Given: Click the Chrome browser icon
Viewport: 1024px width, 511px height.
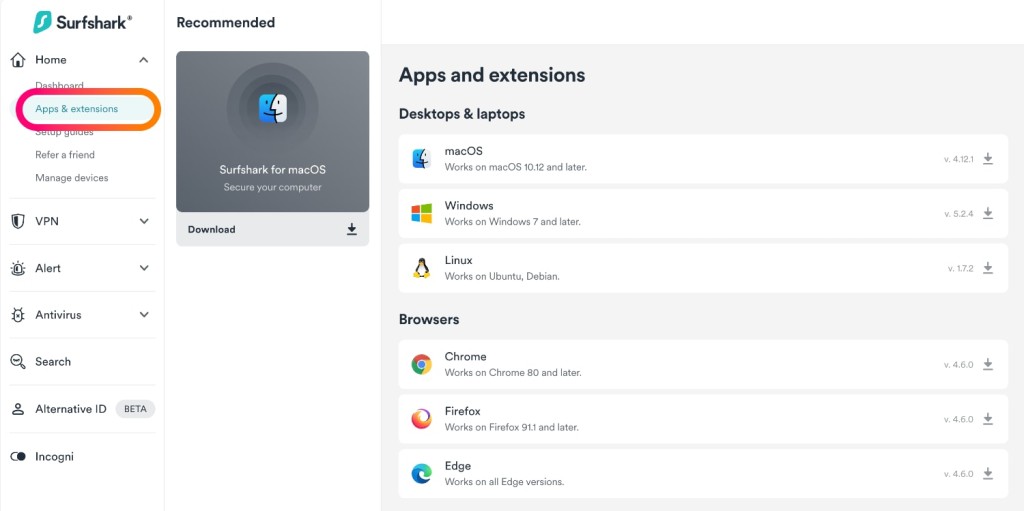Looking at the screenshot, I should [x=421, y=364].
